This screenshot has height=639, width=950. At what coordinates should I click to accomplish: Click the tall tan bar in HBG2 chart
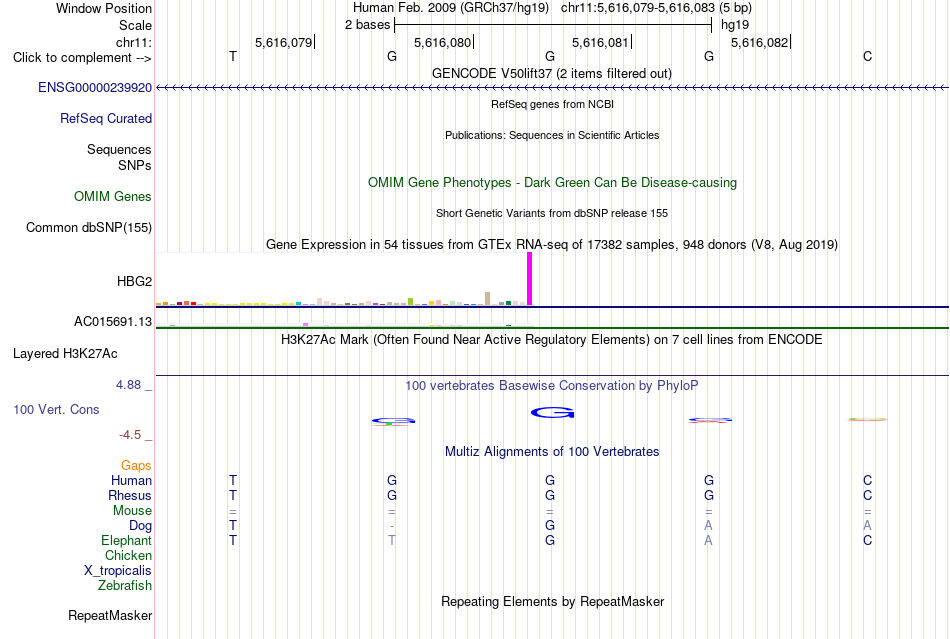click(x=487, y=299)
